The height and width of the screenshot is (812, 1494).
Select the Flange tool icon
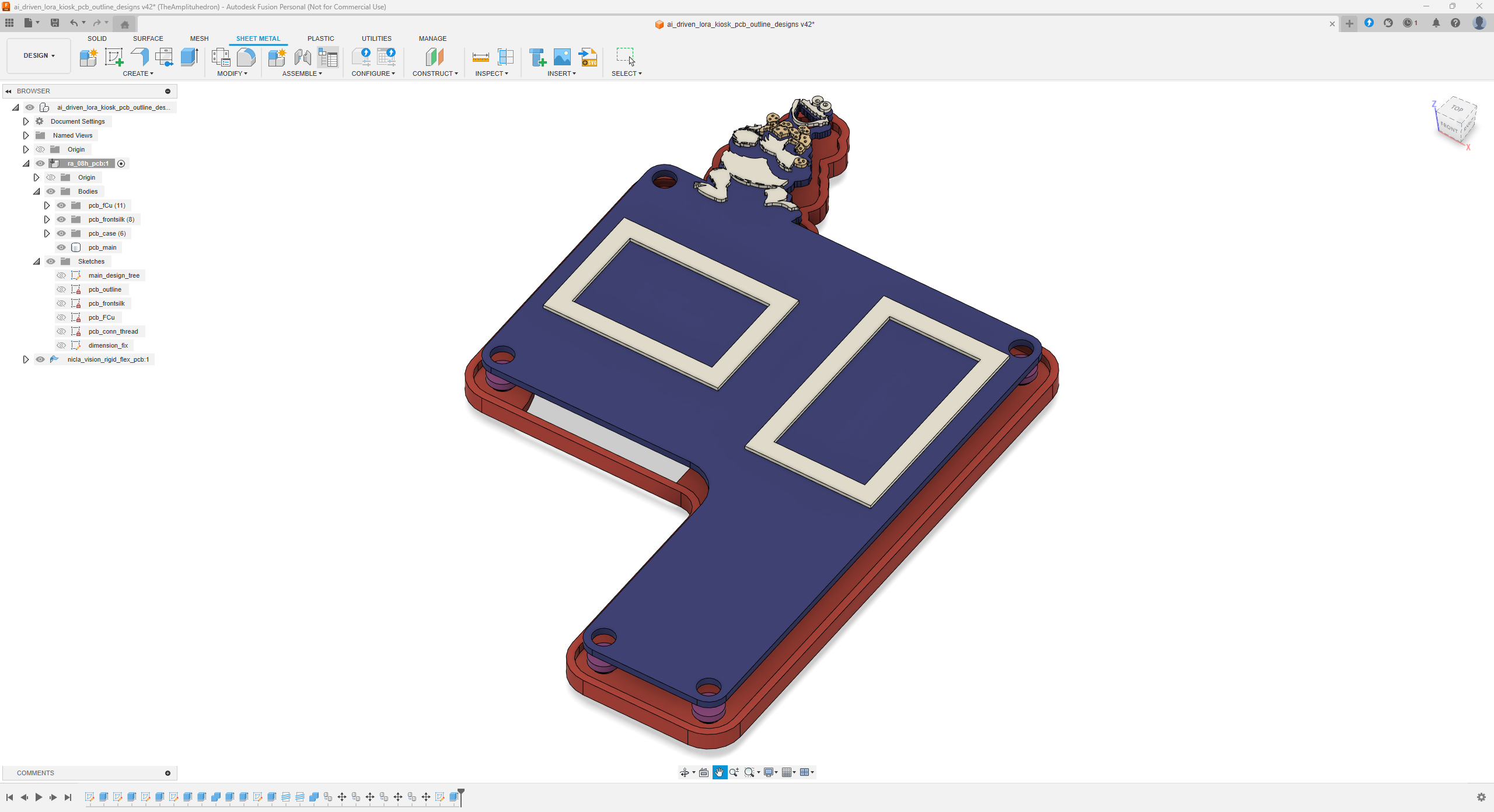click(140, 57)
